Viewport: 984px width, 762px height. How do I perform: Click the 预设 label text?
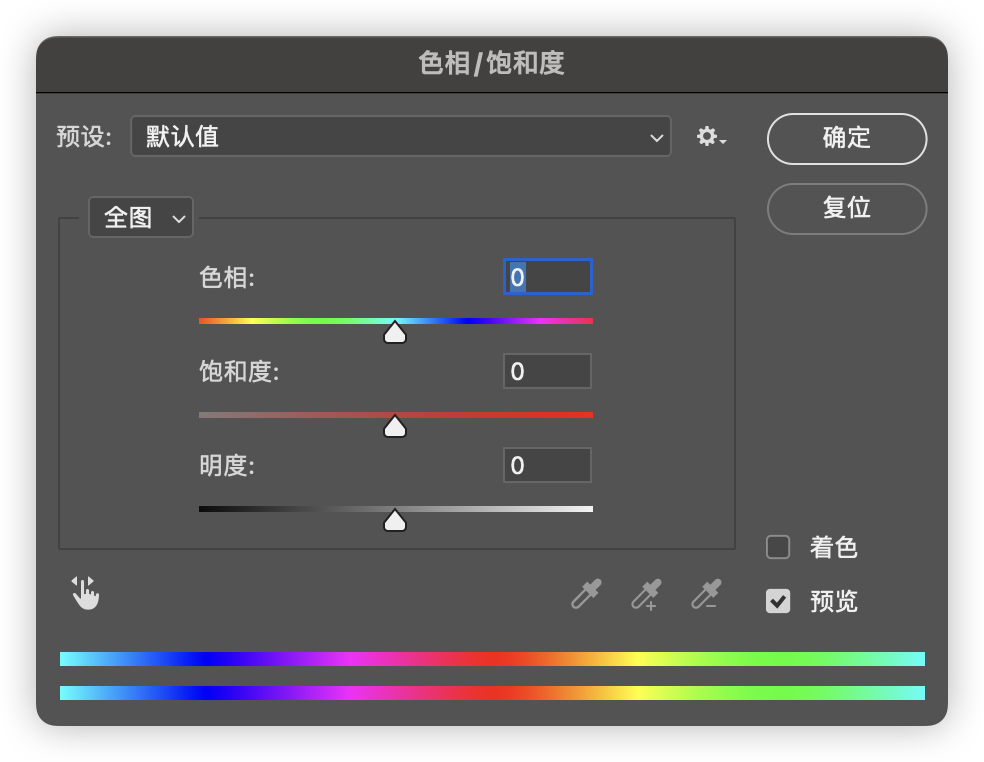point(84,136)
